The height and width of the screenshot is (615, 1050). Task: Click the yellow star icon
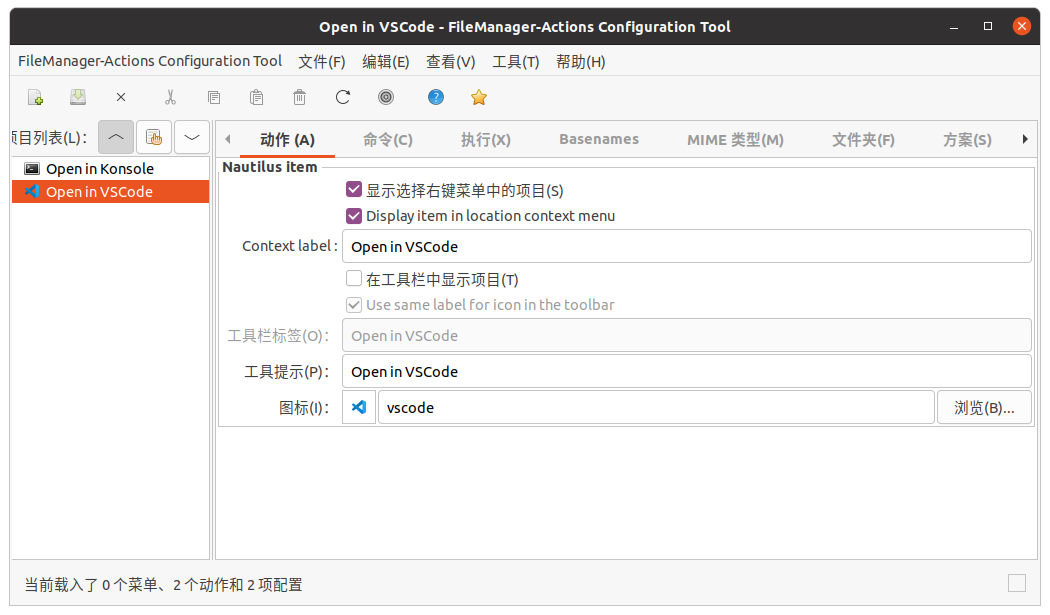479,97
